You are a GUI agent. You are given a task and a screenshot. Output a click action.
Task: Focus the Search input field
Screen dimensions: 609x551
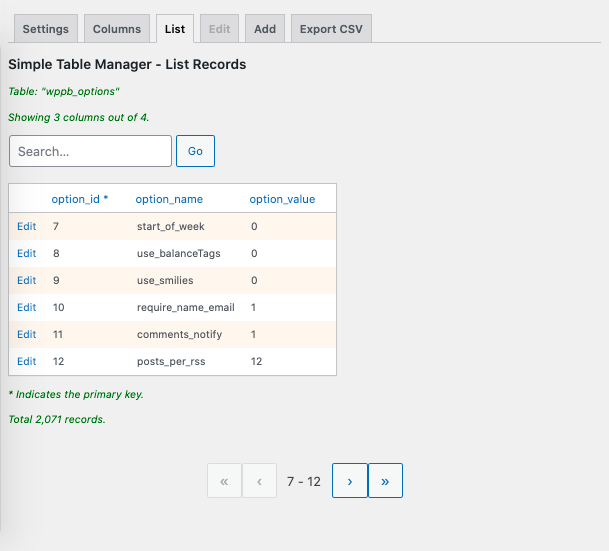[90, 151]
